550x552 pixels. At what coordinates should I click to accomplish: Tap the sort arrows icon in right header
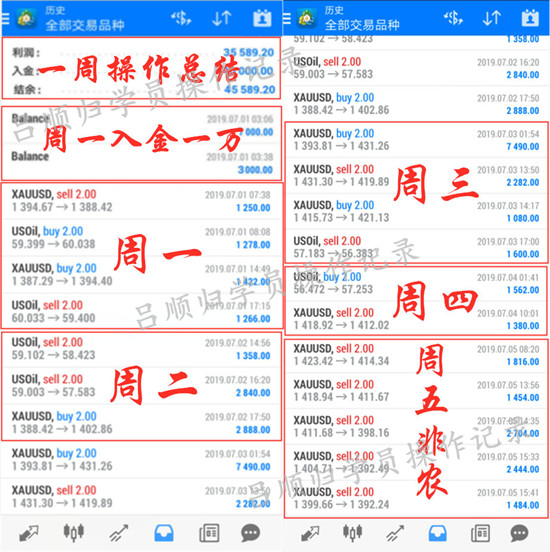(492, 18)
